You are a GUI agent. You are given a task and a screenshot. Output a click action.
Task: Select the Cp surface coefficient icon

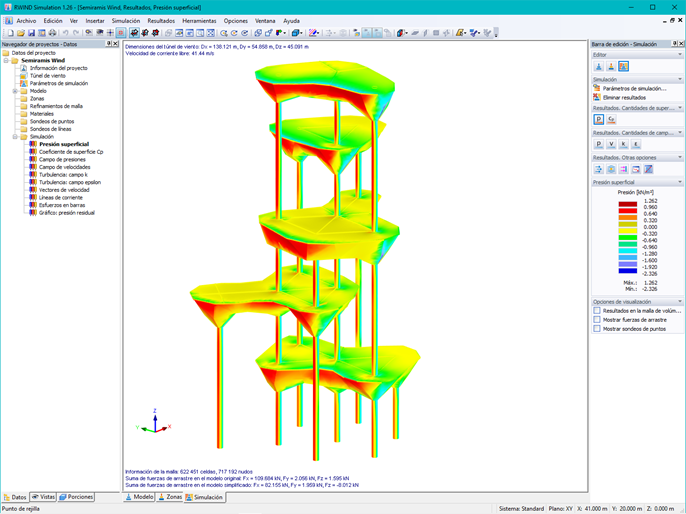tap(611, 119)
